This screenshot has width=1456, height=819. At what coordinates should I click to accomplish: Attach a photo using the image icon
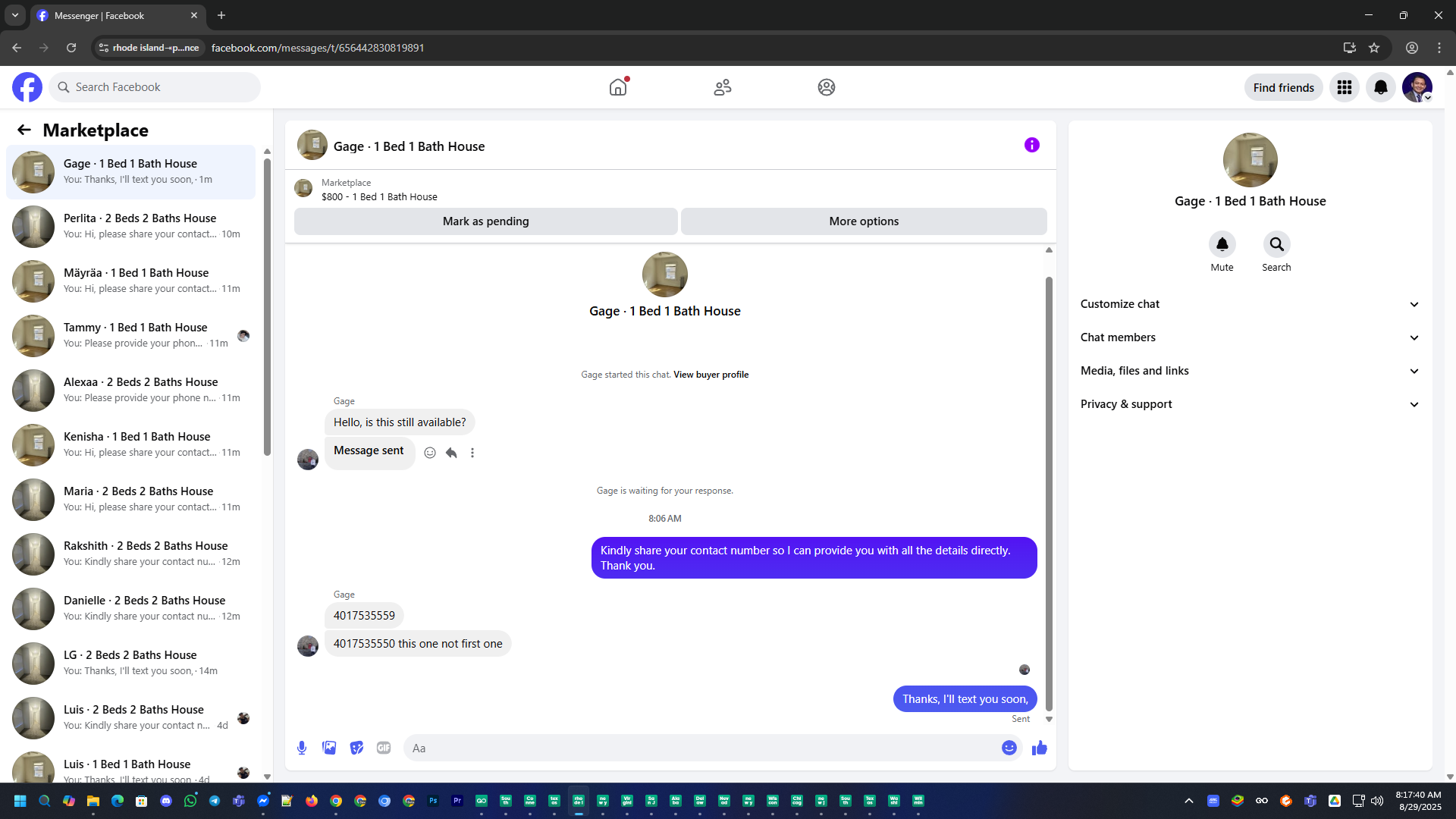[x=329, y=748]
